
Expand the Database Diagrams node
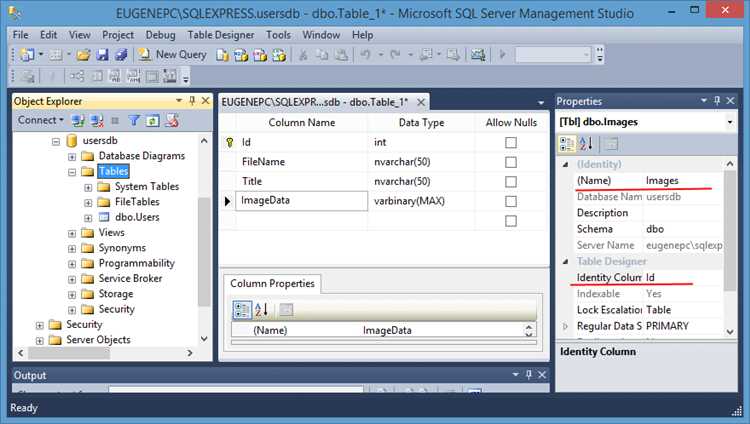[72, 157]
